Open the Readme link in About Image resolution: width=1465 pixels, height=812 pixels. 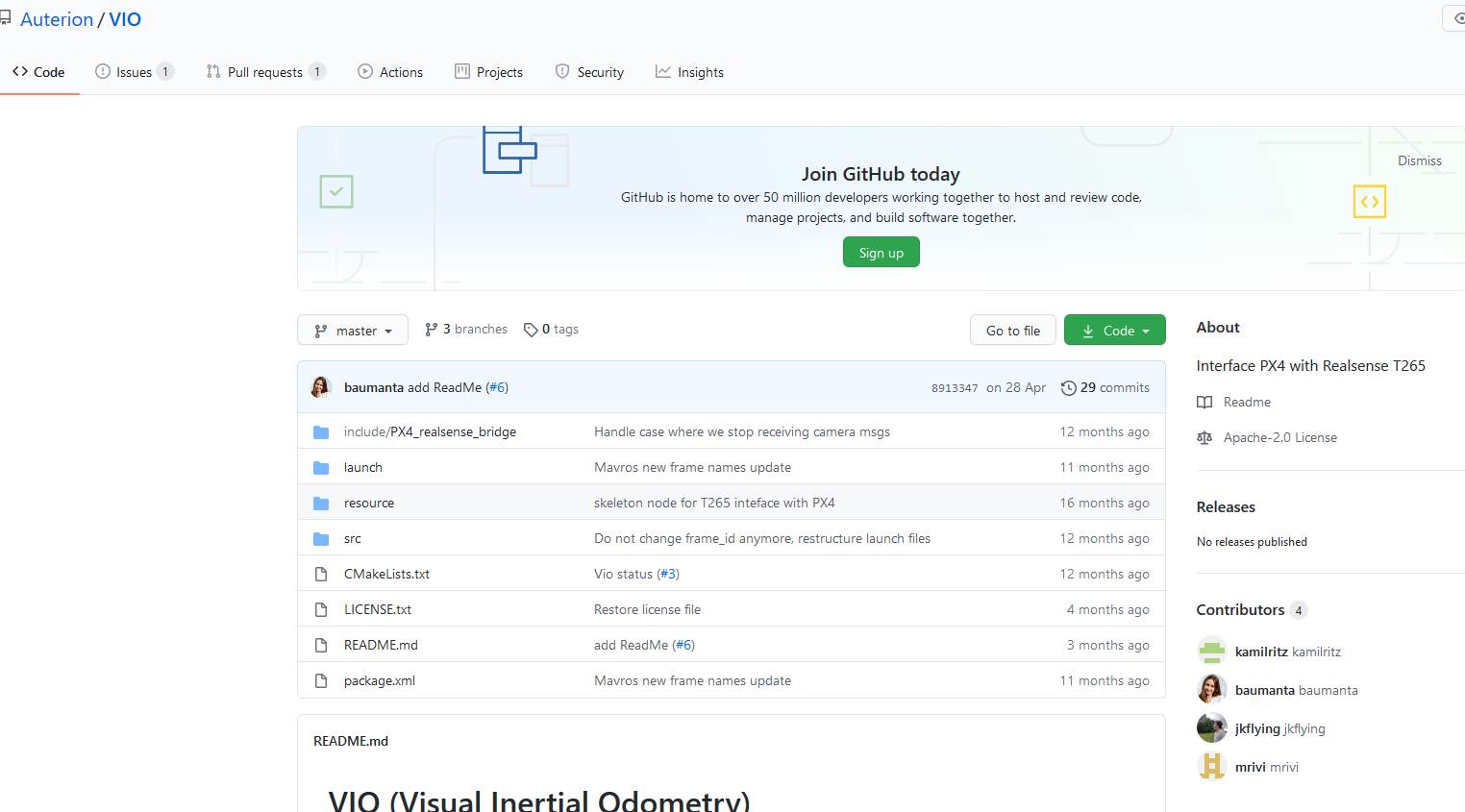coord(1247,402)
